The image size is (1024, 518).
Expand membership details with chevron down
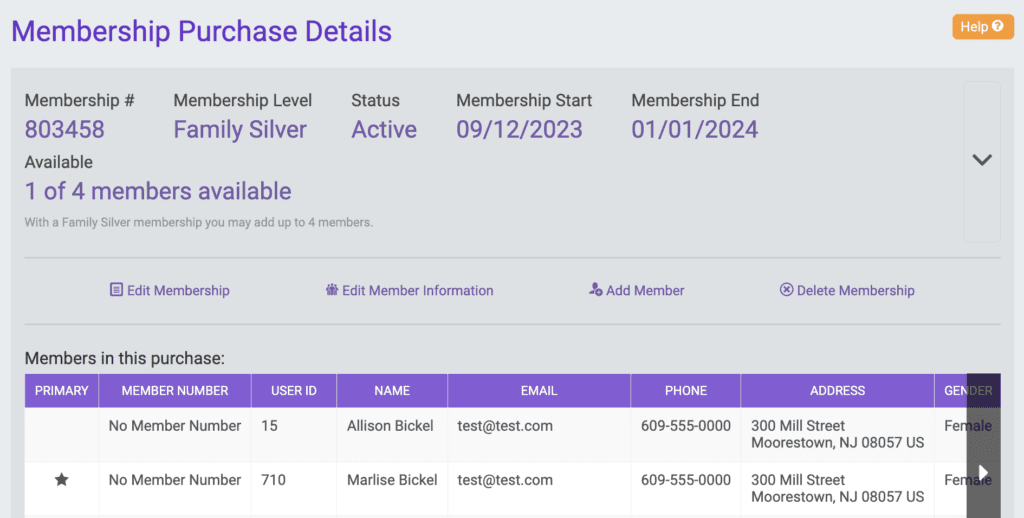[x=982, y=160]
